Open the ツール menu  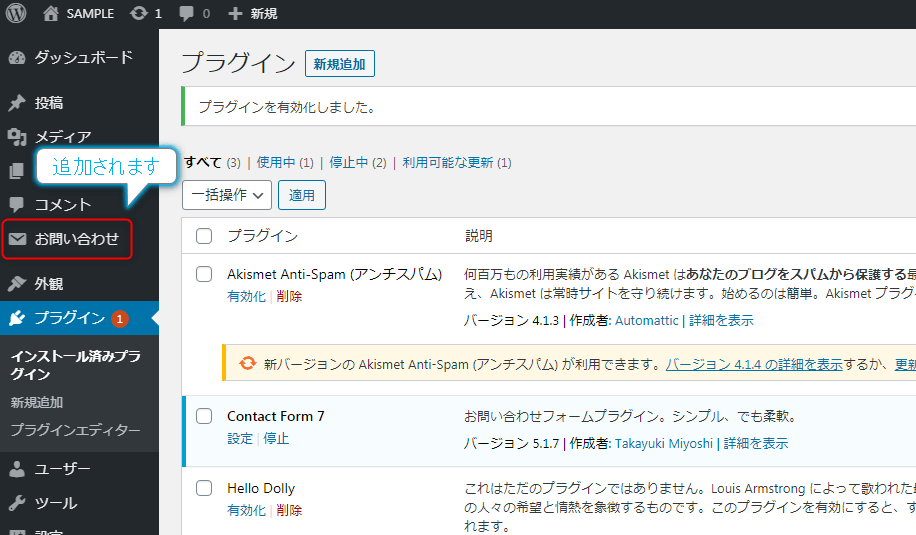click(x=55, y=502)
